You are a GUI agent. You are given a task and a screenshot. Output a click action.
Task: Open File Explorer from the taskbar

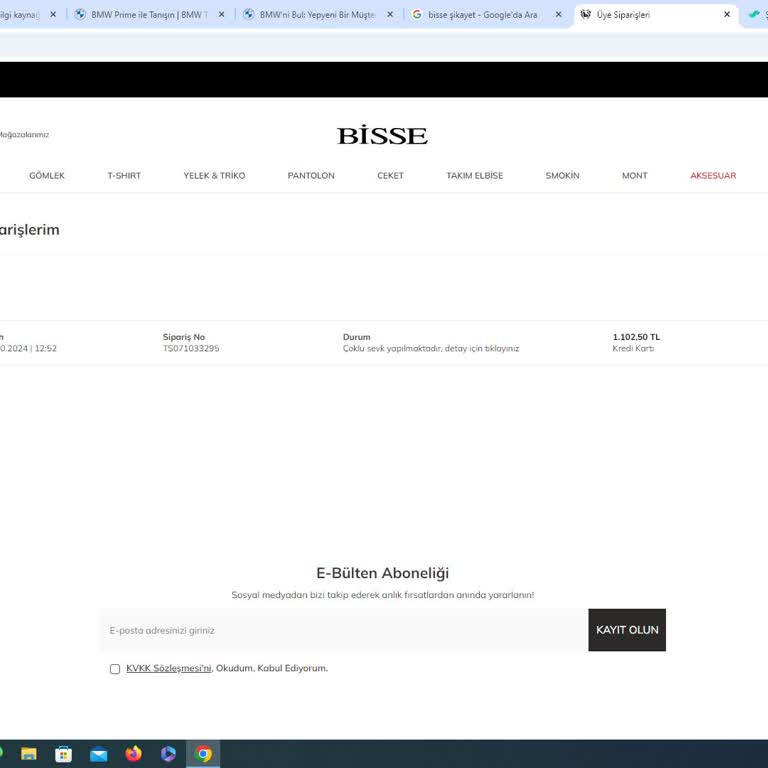[28, 753]
